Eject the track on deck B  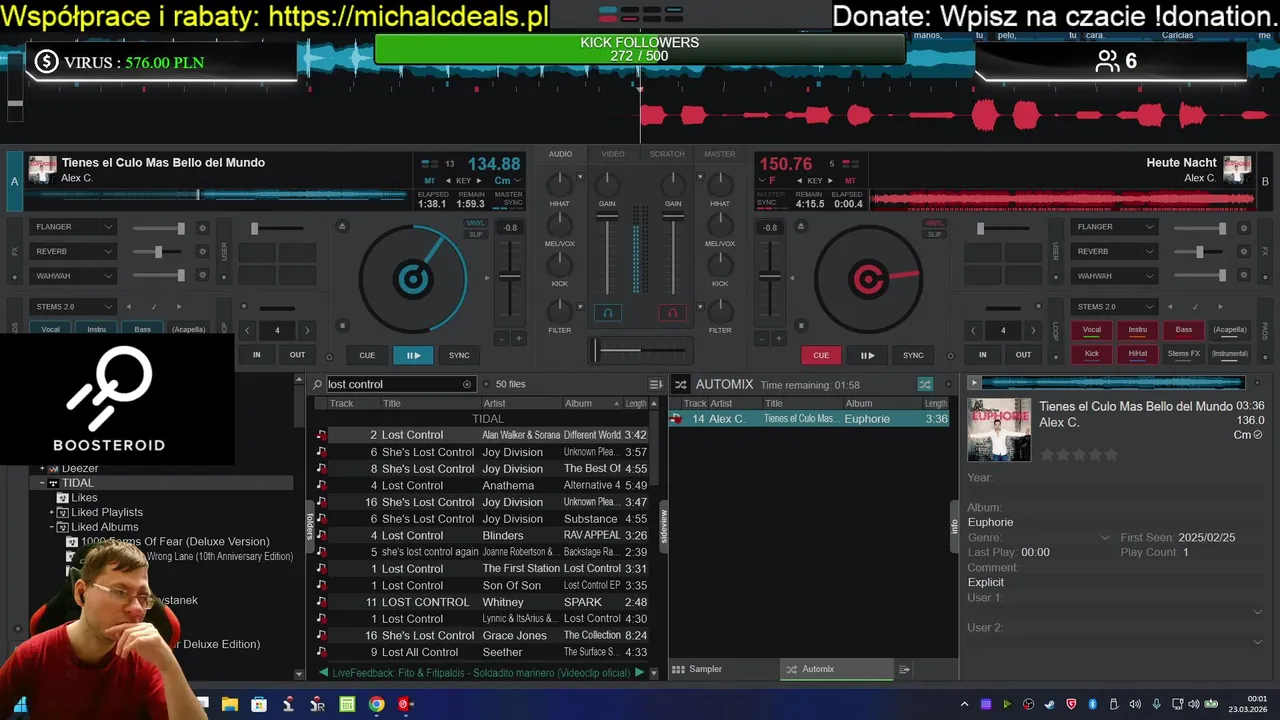tap(800, 227)
